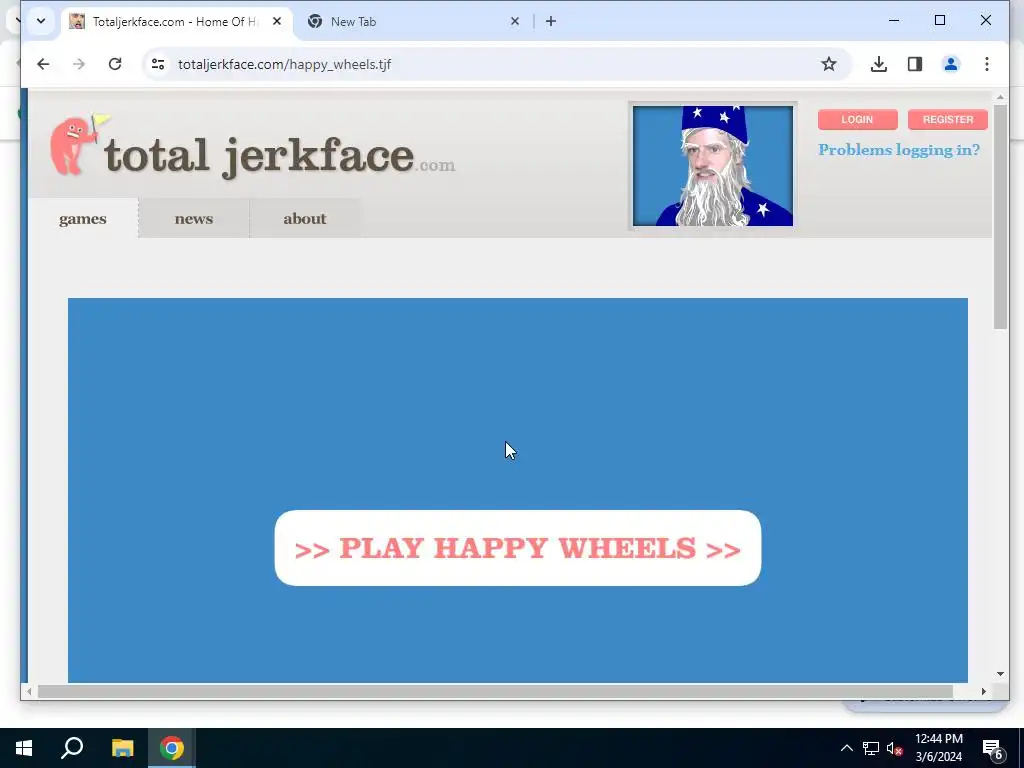
Task: Close the Totaljerkface.com tab
Action: (277, 22)
